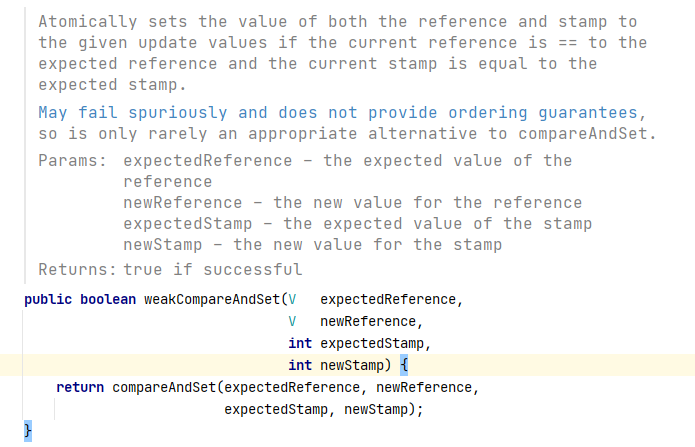Screen dimensions: 695x447
Task: Click the 'return' keyword
Action: click(80, 387)
